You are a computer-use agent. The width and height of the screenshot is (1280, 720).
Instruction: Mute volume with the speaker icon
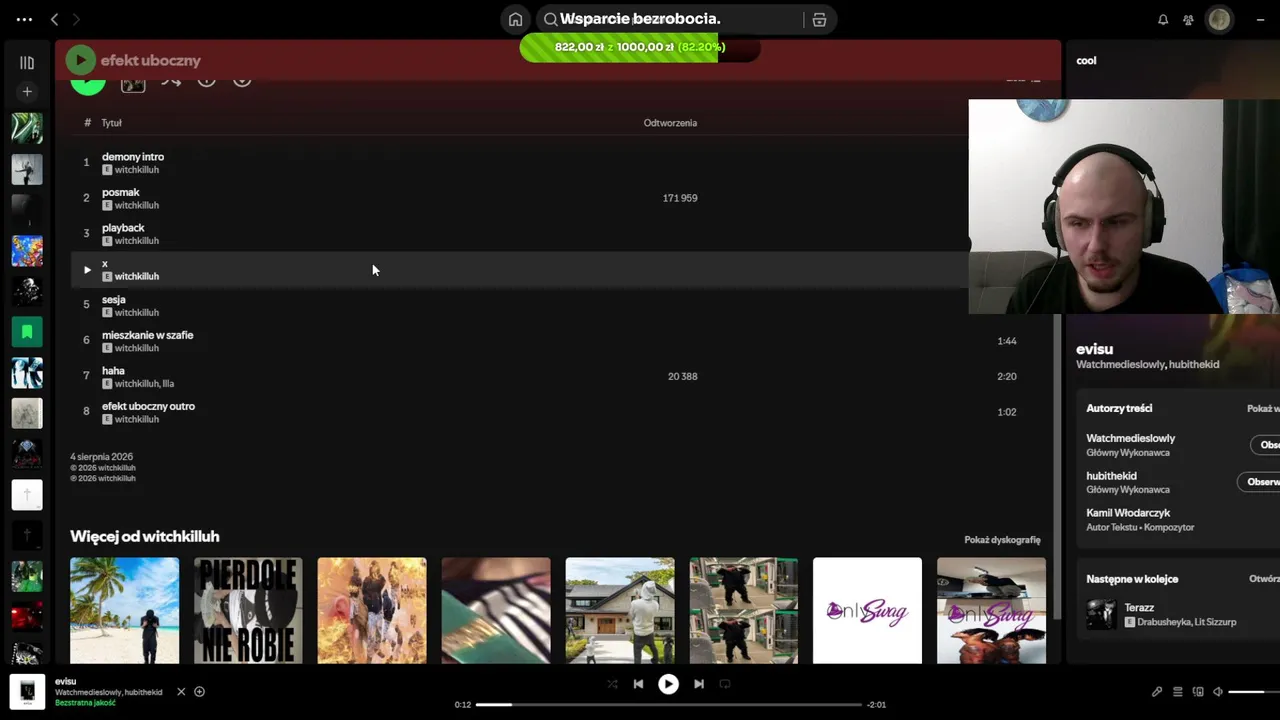point(1218,691)
